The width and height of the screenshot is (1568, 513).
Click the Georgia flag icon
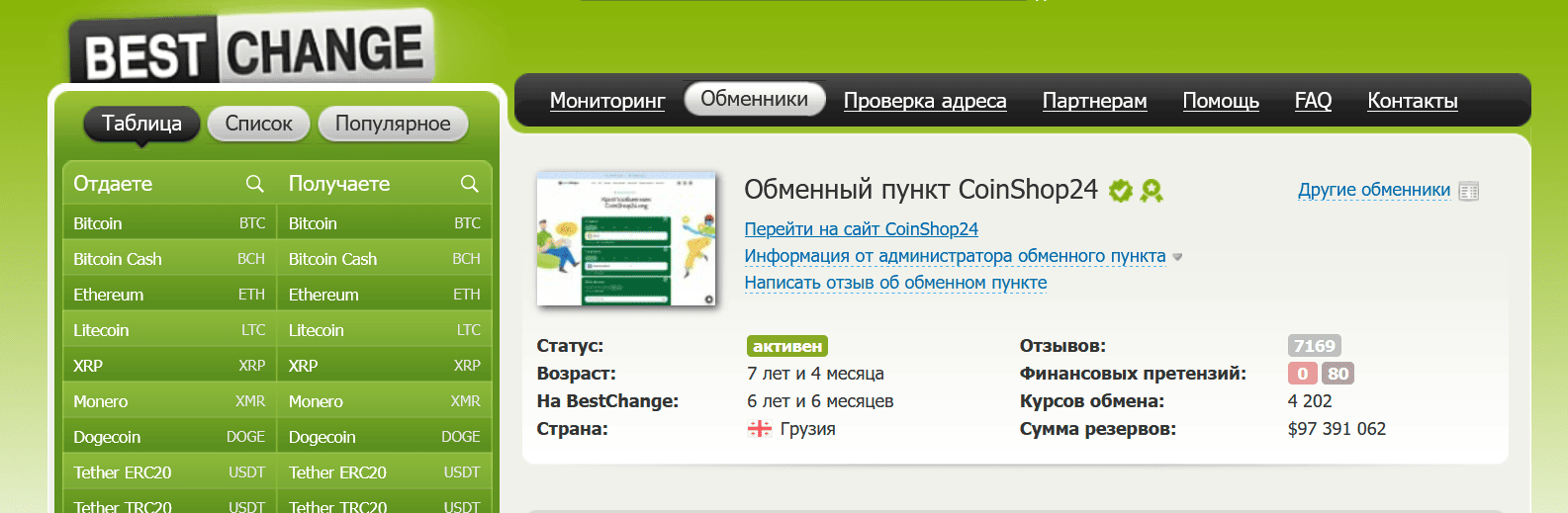pyautogui.click(x=759, y=429)
